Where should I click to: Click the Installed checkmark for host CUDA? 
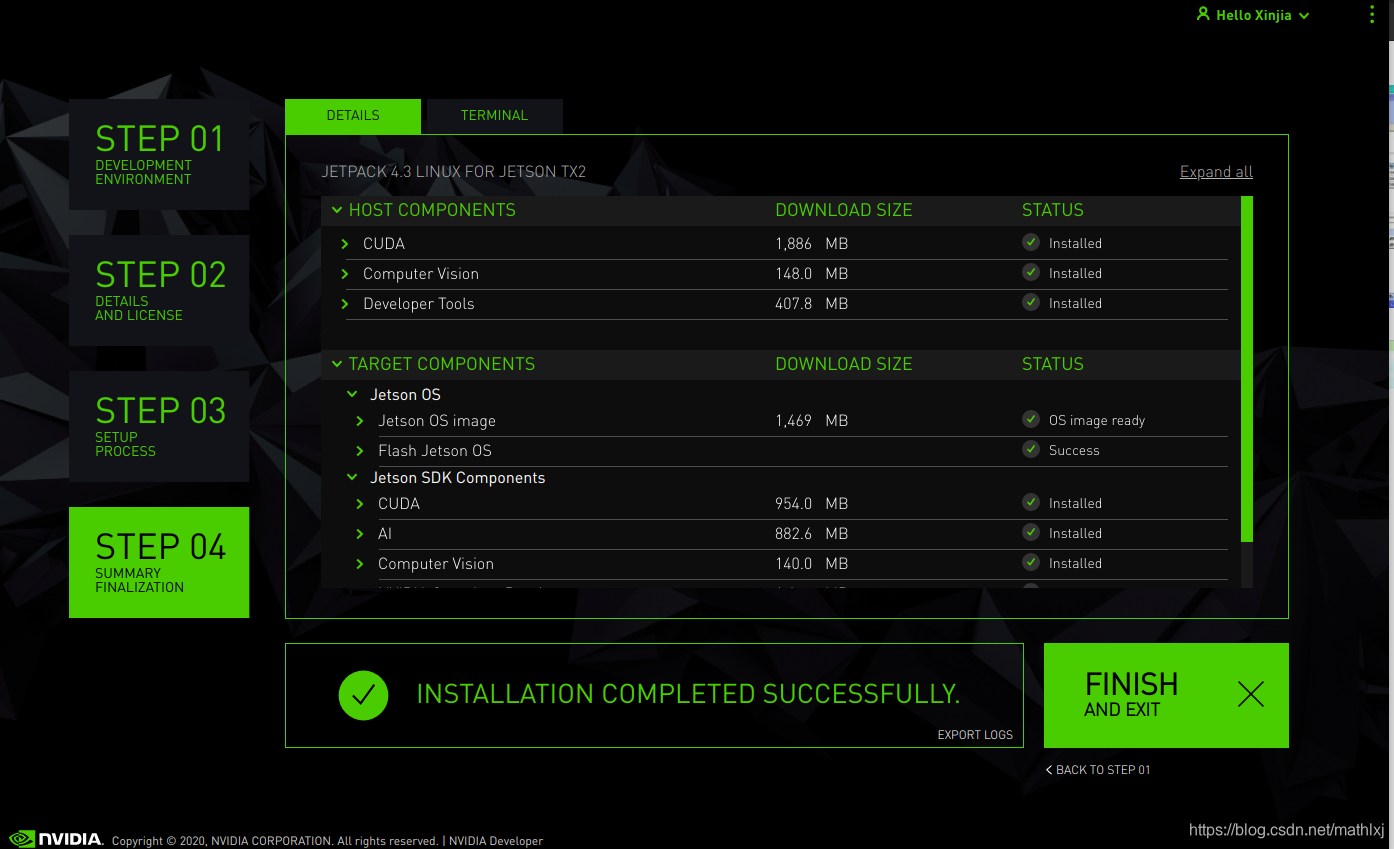(x=1031, y=242)
